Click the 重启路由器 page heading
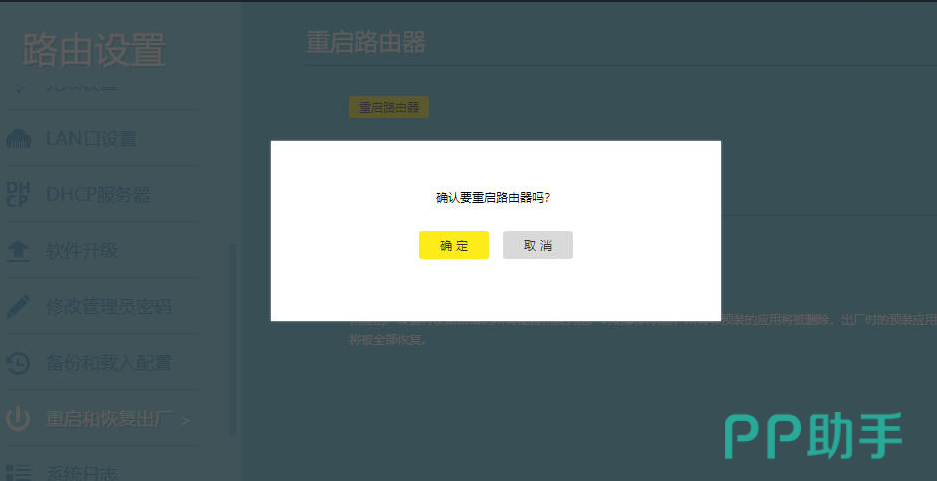The height and width of the screenshot is (481, 937). pos(366,42)
